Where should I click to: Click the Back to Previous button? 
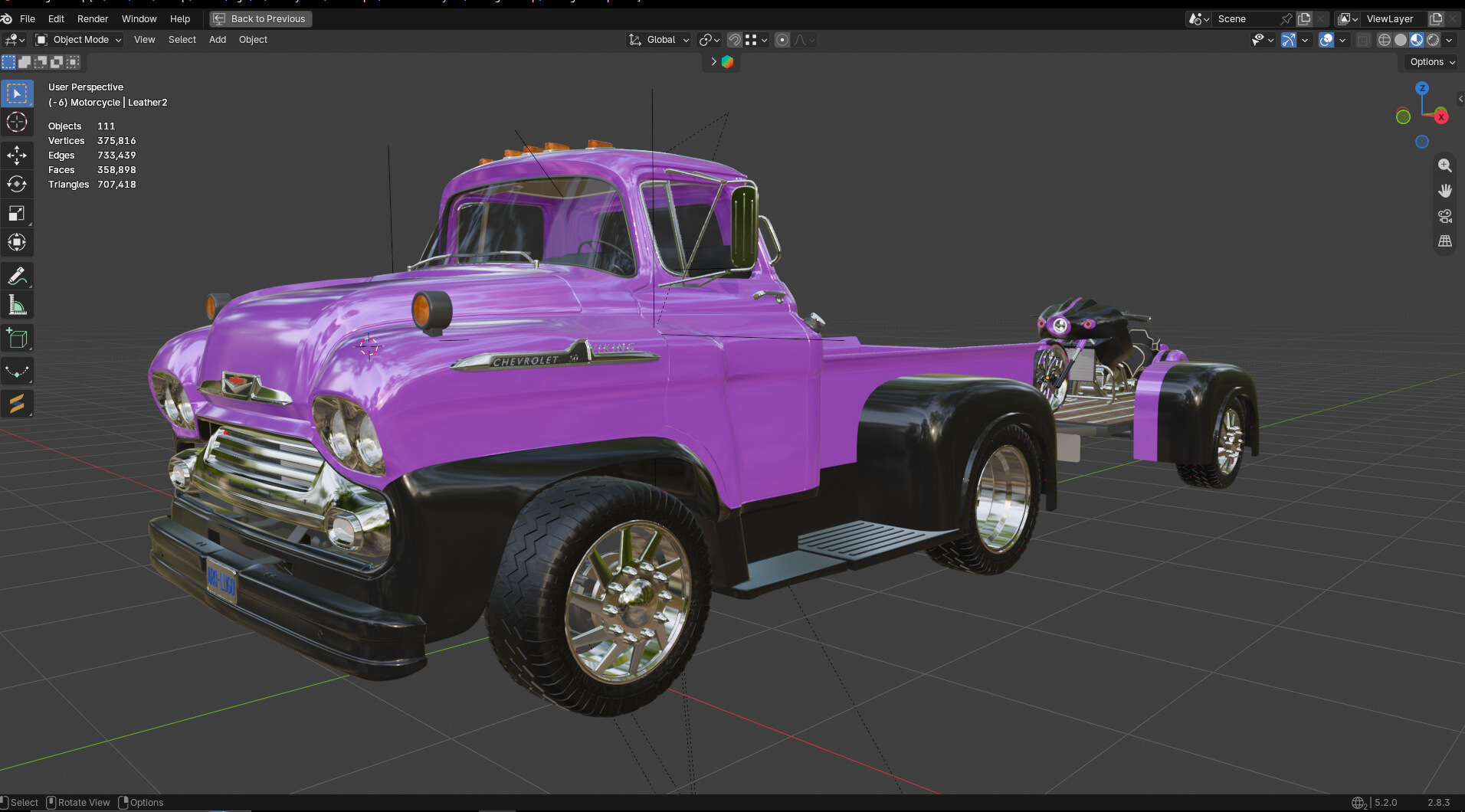[x=261, y=18]
